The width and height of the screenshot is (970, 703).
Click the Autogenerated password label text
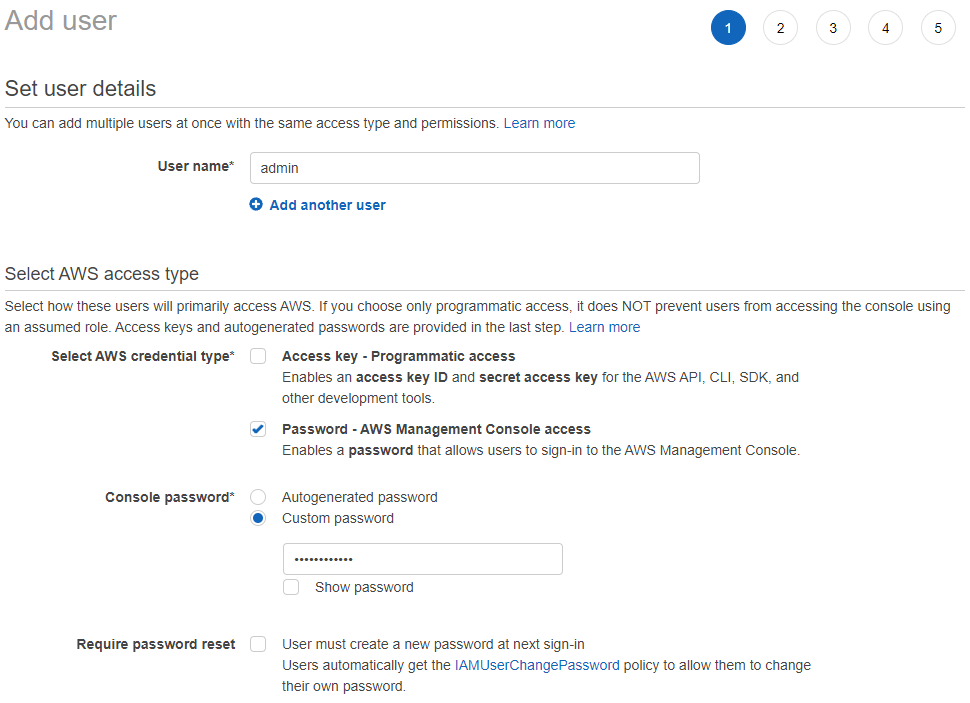coord(359,497)
